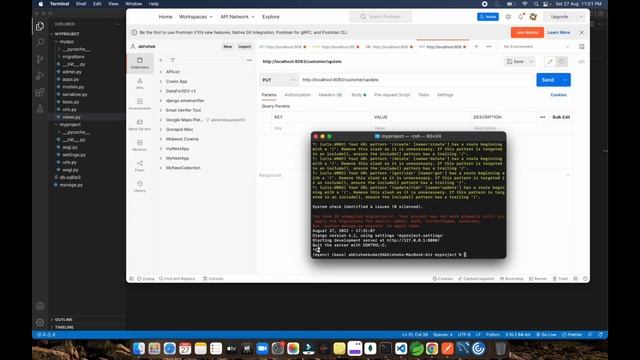640x360 pixels.
Task: Click the New button in Postman
Action: (227, 47)
